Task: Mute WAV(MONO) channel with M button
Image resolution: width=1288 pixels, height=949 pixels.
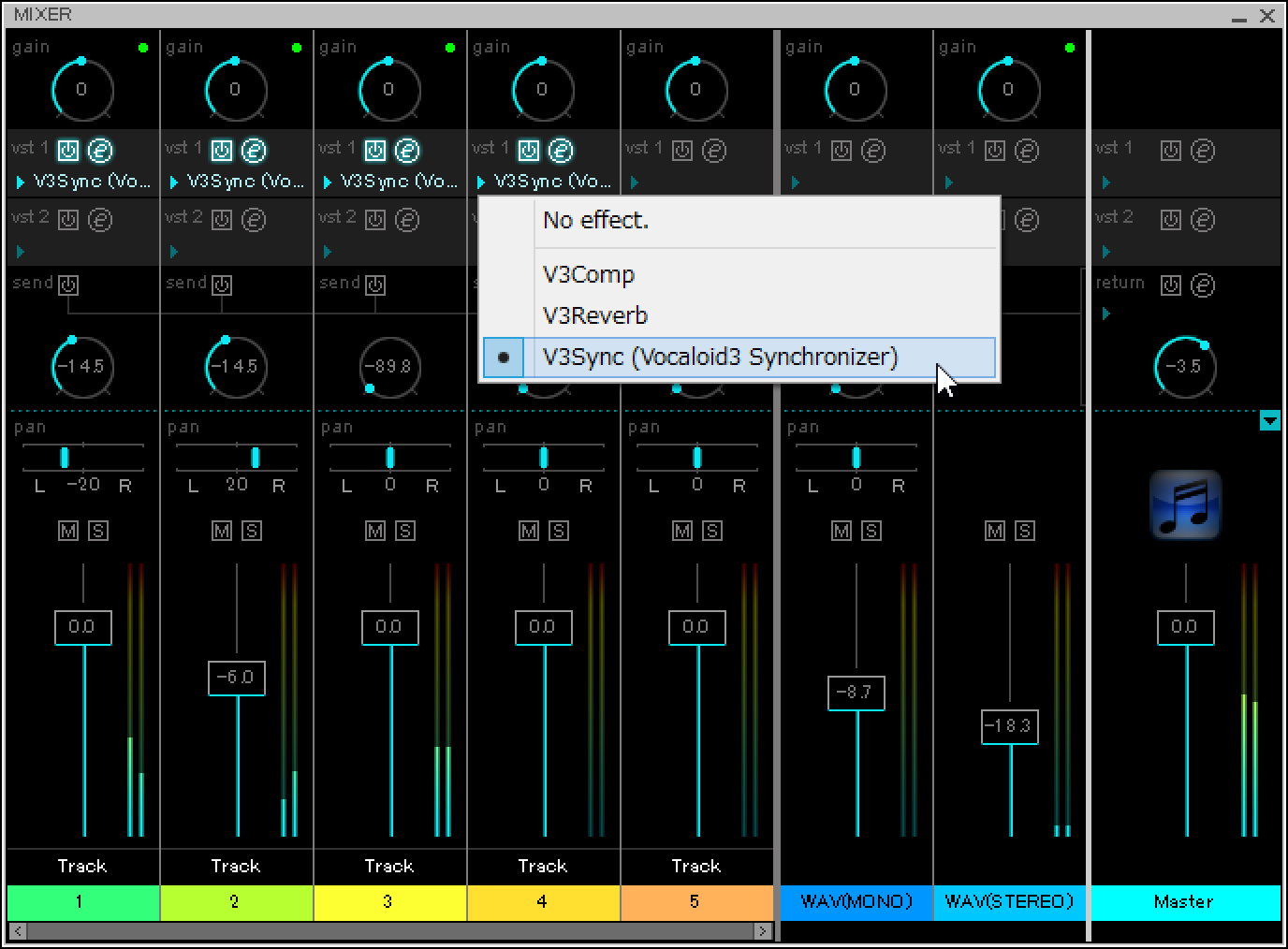Action: pos(842,531)
